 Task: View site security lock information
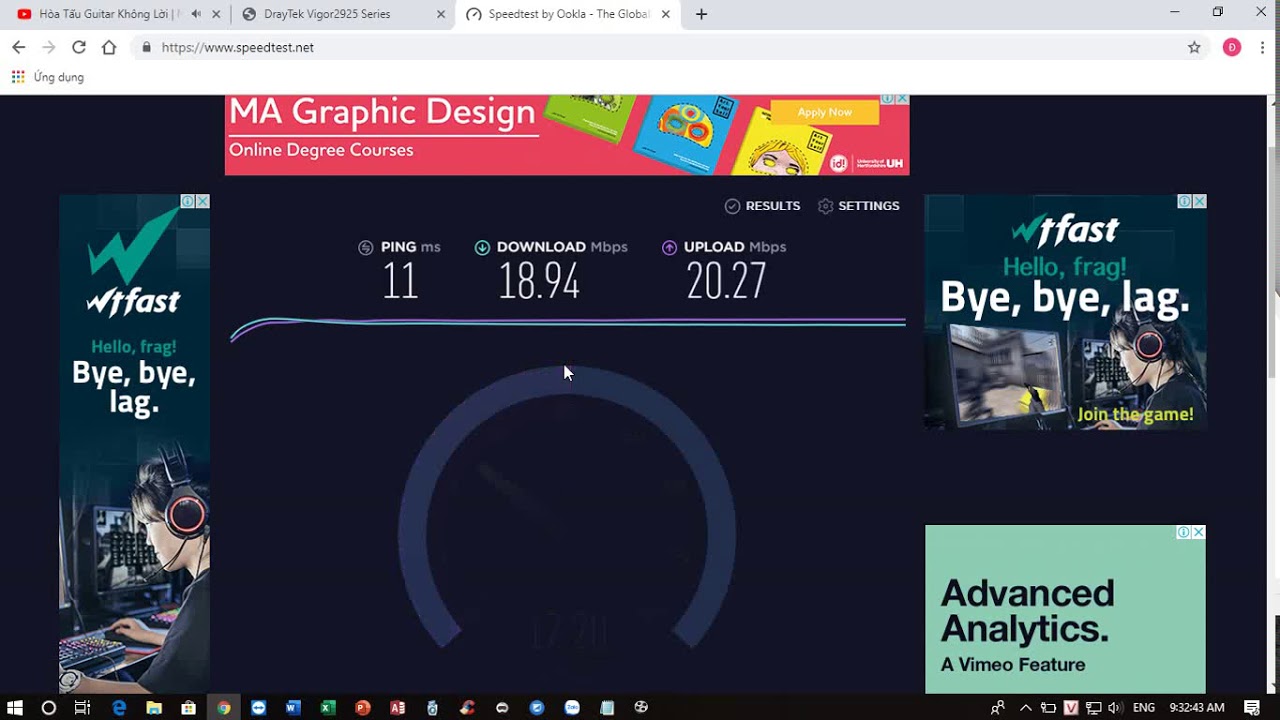[147, 47]
